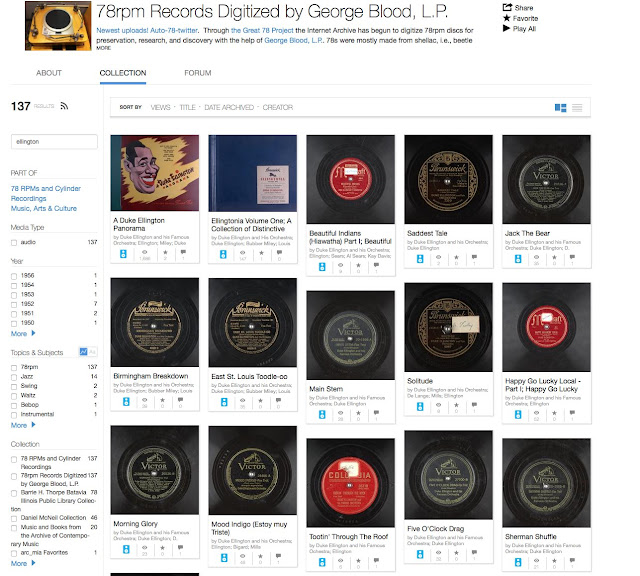This screenshot has width=640, height=576.
Task: Click the Favorite star icon
Action: [507, 18]
